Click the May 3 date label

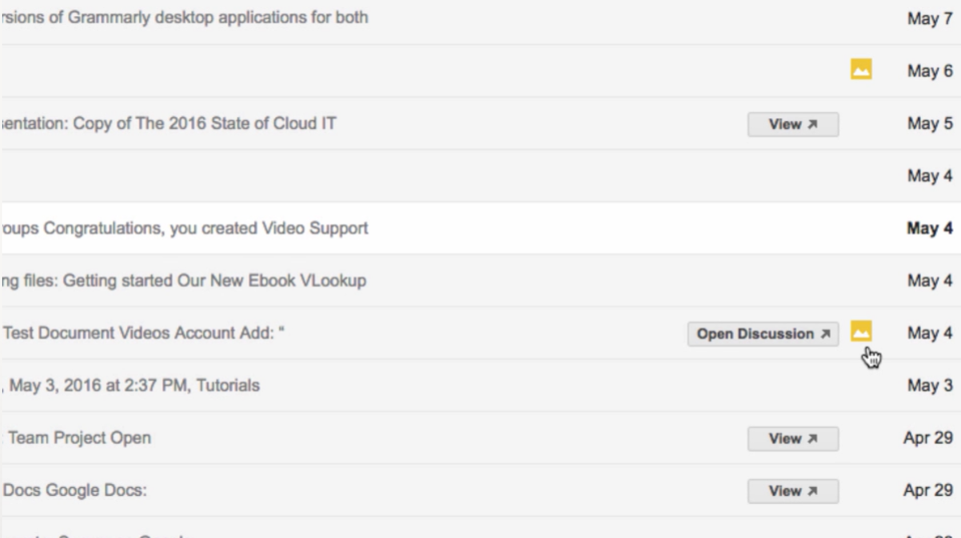pos(930,385)
